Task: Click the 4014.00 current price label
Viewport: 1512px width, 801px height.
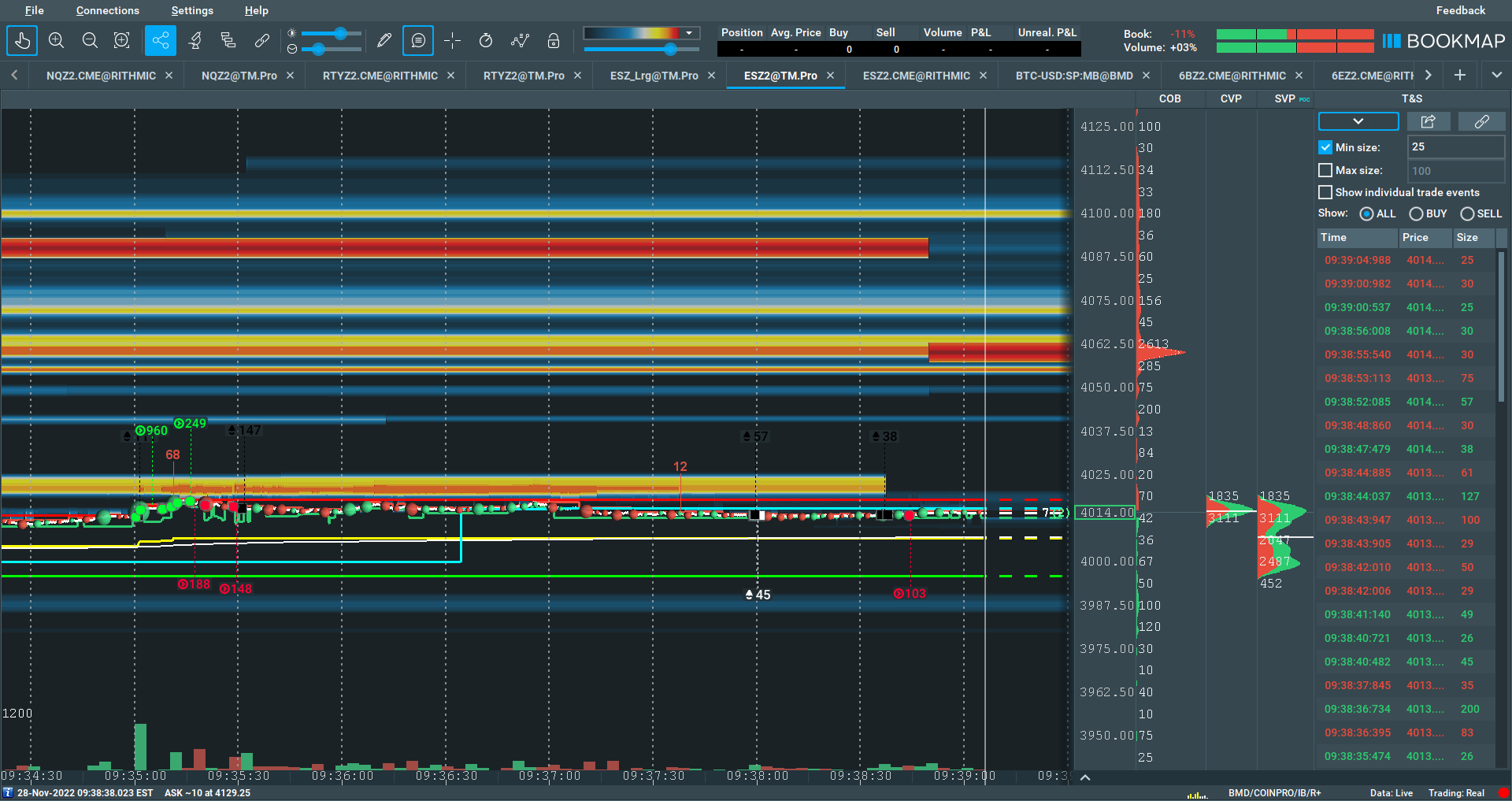Action: tap(1106, 513)
